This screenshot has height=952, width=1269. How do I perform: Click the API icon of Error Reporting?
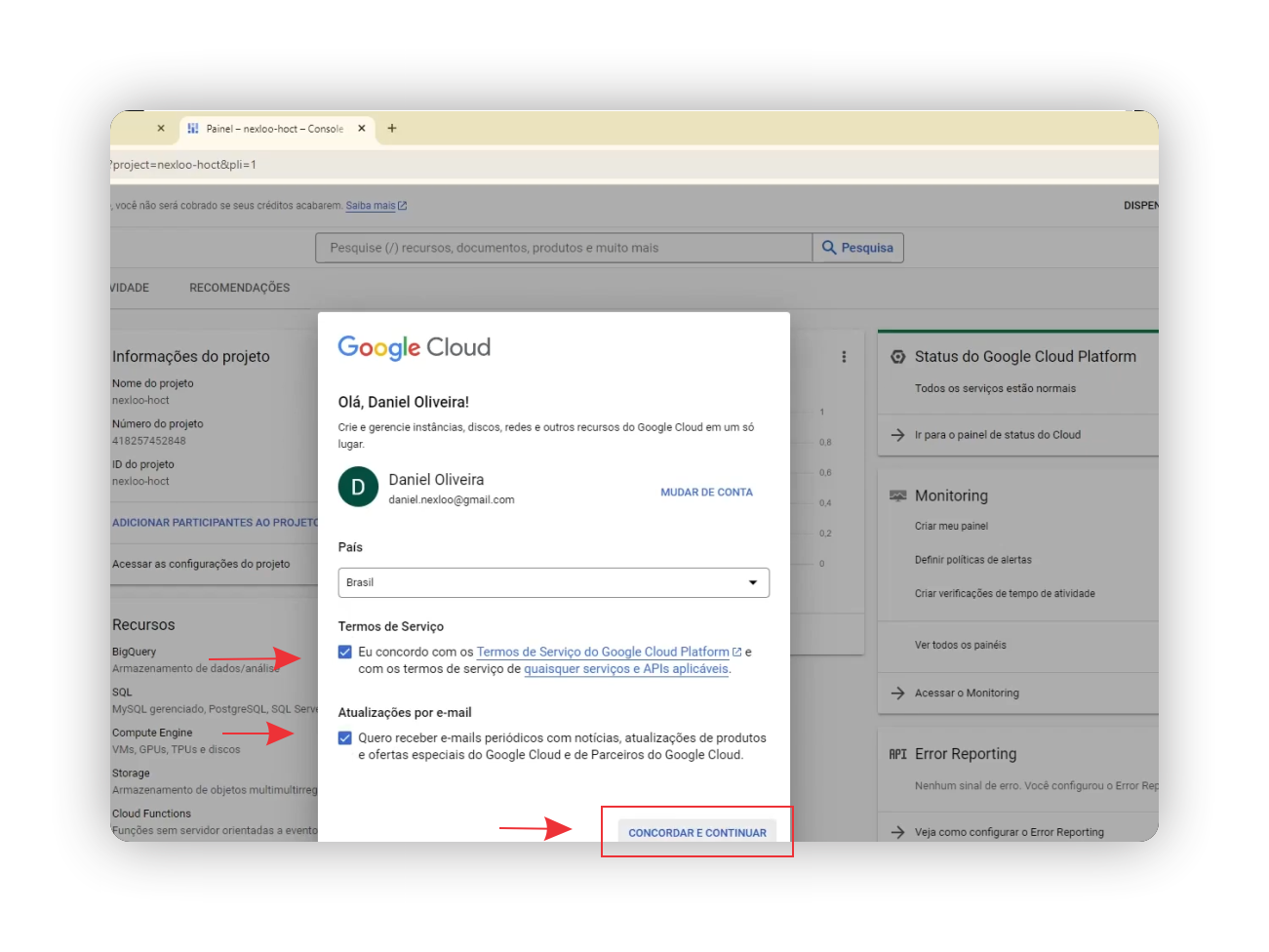tap(898, 754)
